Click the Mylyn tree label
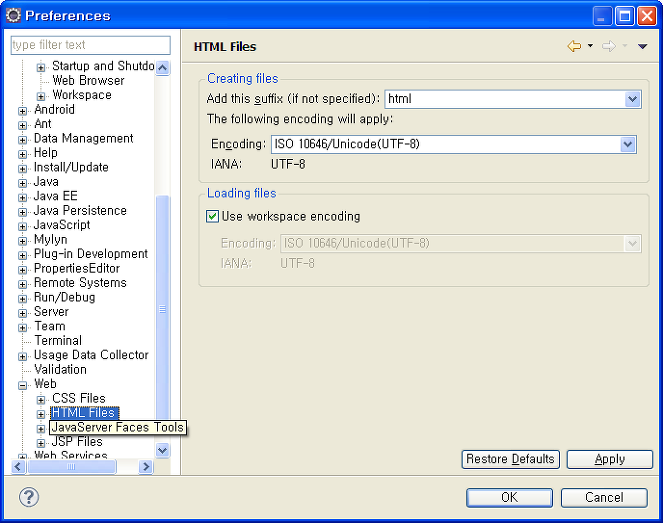 (50, 240)
